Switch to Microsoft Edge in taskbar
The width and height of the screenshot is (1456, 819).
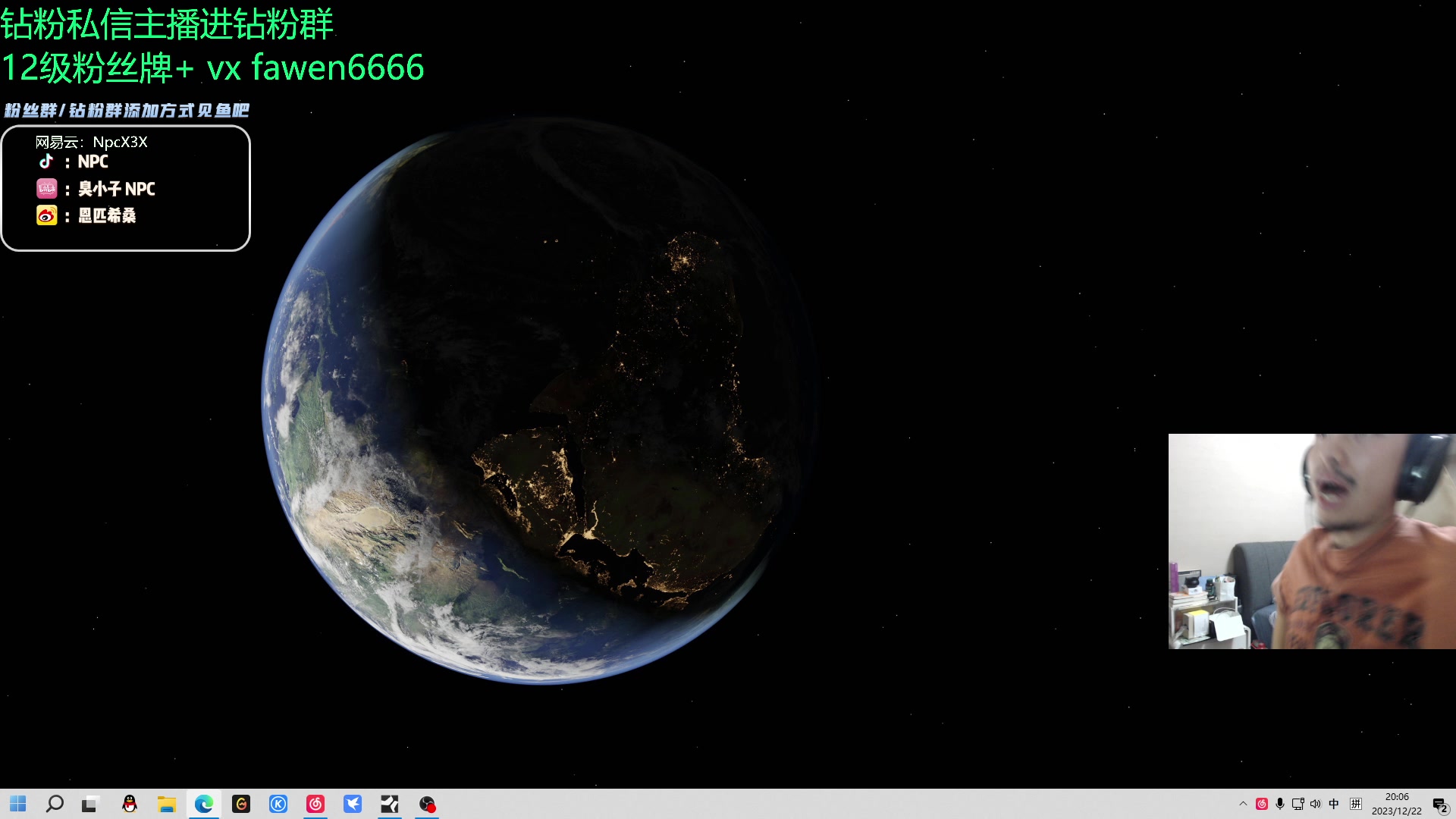click(203, 804)
